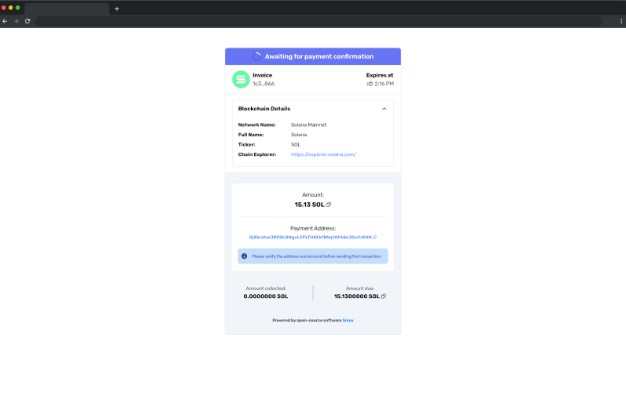Copy the 15.13 SOL amount
Viewport: 626px width, 401px height.
329,204
